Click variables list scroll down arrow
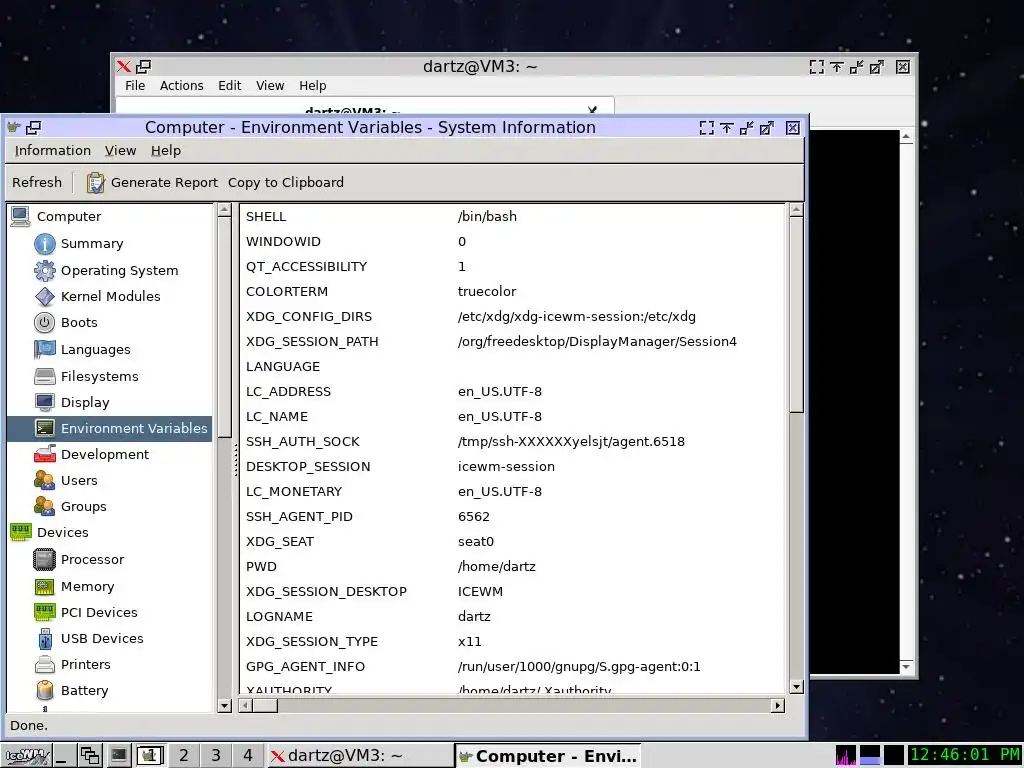The image size is (1024, 768). (796, 686)
